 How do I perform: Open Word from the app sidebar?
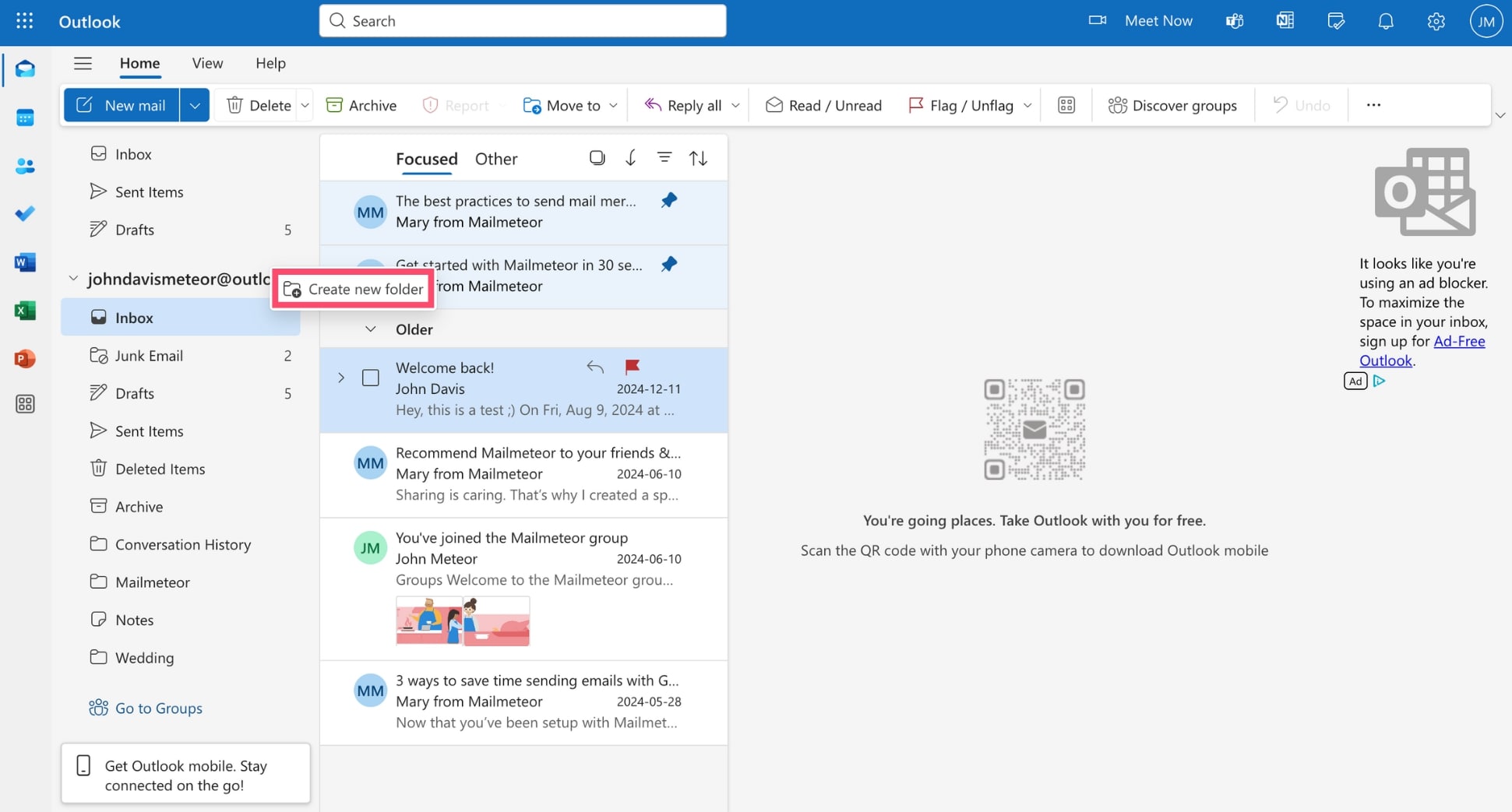coord(25,262)
